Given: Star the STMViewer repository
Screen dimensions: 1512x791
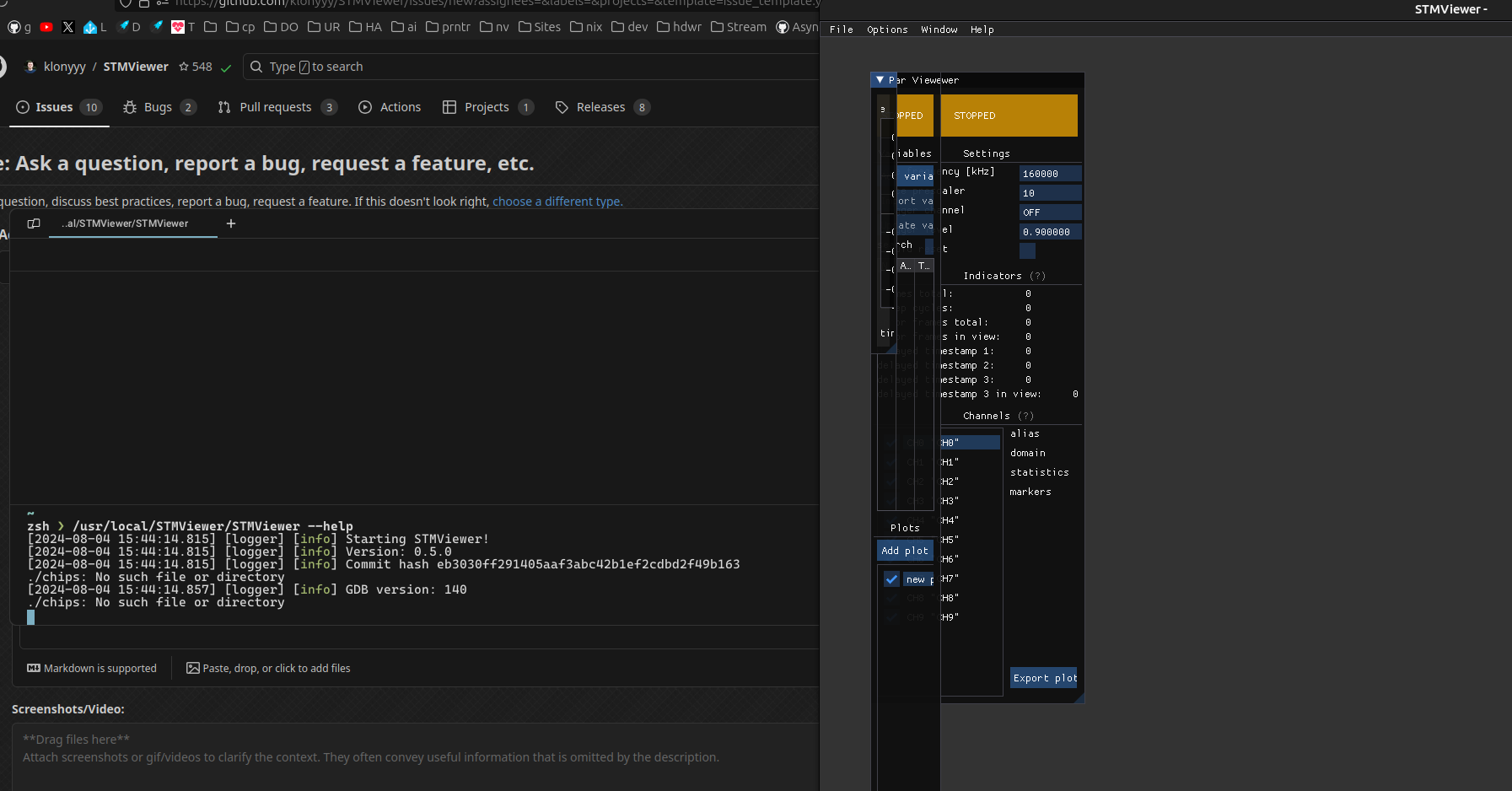Looking at the screenshot, I should [184, 67].
